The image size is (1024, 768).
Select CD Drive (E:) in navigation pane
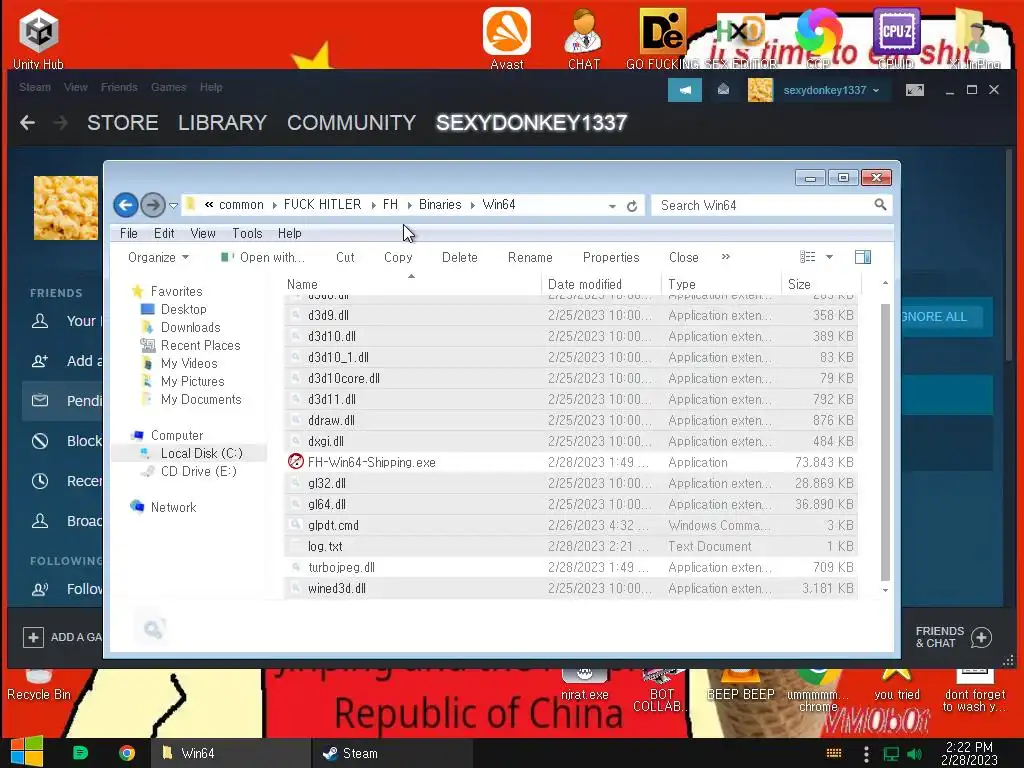tap(199, 471)
